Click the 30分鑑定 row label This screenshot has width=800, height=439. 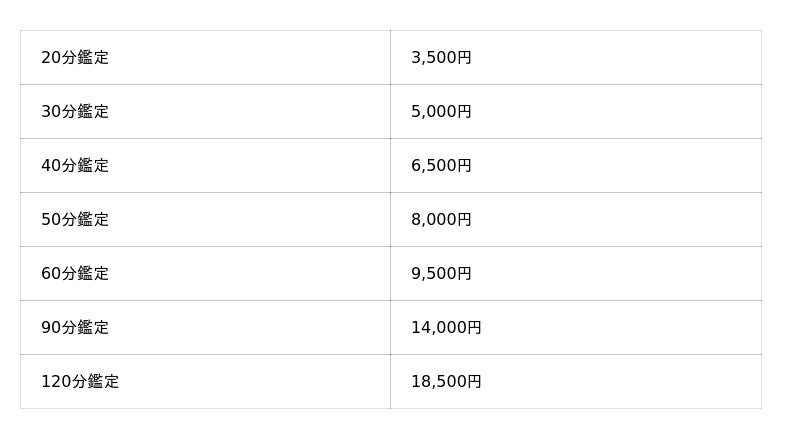[75, 112]
